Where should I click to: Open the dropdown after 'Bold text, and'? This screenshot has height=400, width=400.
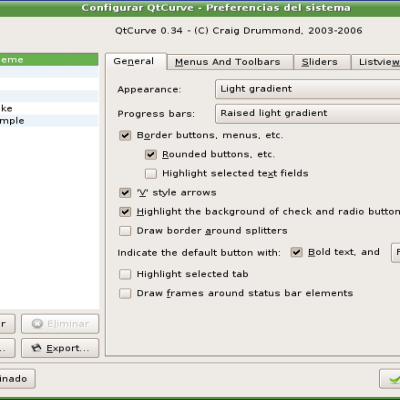pos(396,252)
